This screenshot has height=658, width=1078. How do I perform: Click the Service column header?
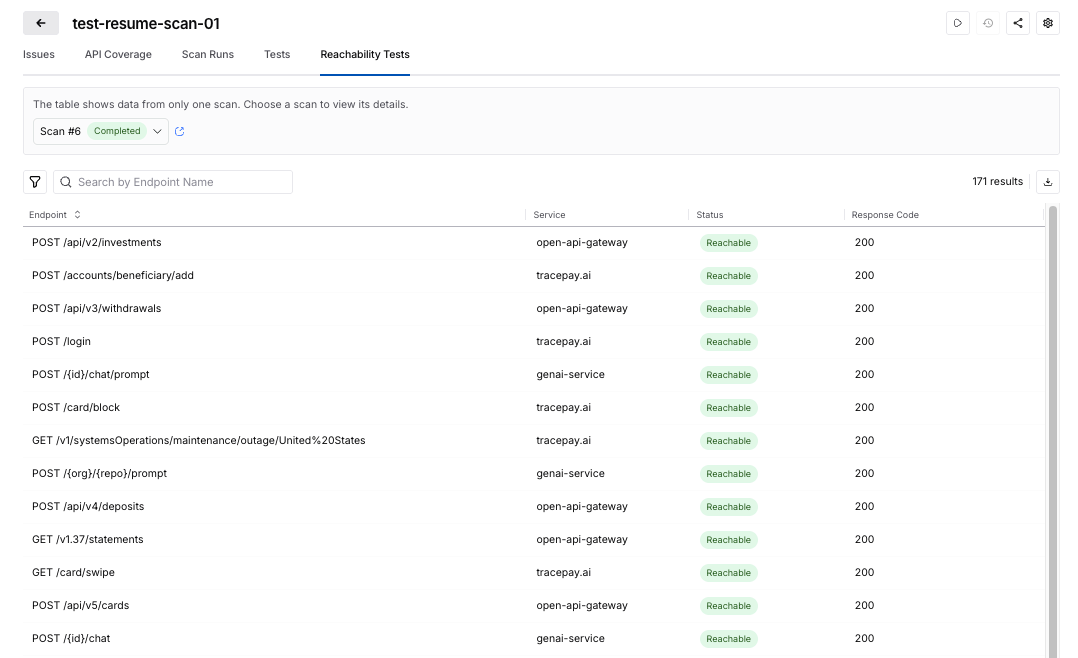click(x=549, y=215)
